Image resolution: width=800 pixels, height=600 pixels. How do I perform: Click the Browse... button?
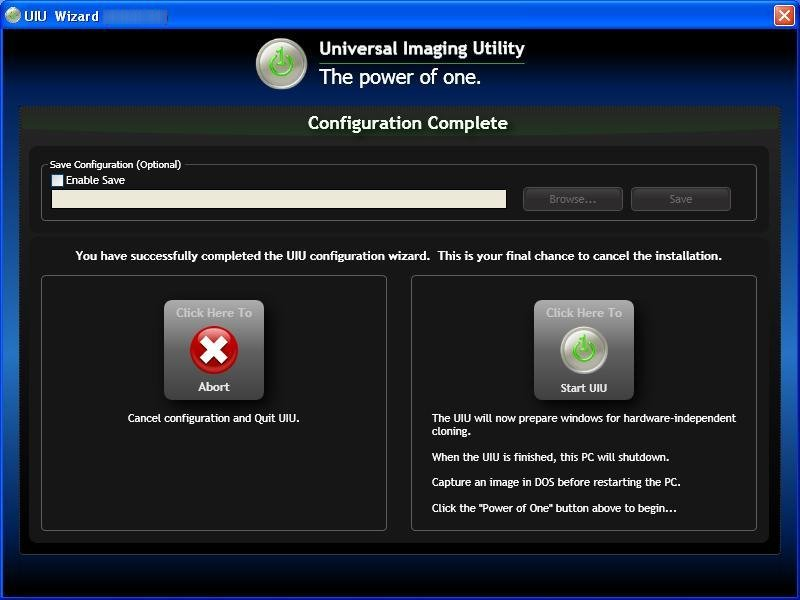(571, 199)
